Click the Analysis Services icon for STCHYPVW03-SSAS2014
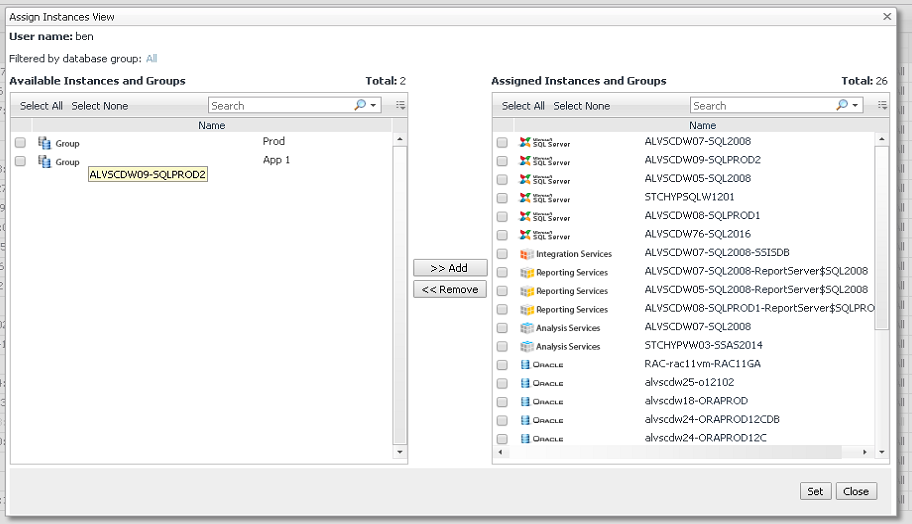The height and width of the screenshot is (524, 912). [x=528, y=346]
